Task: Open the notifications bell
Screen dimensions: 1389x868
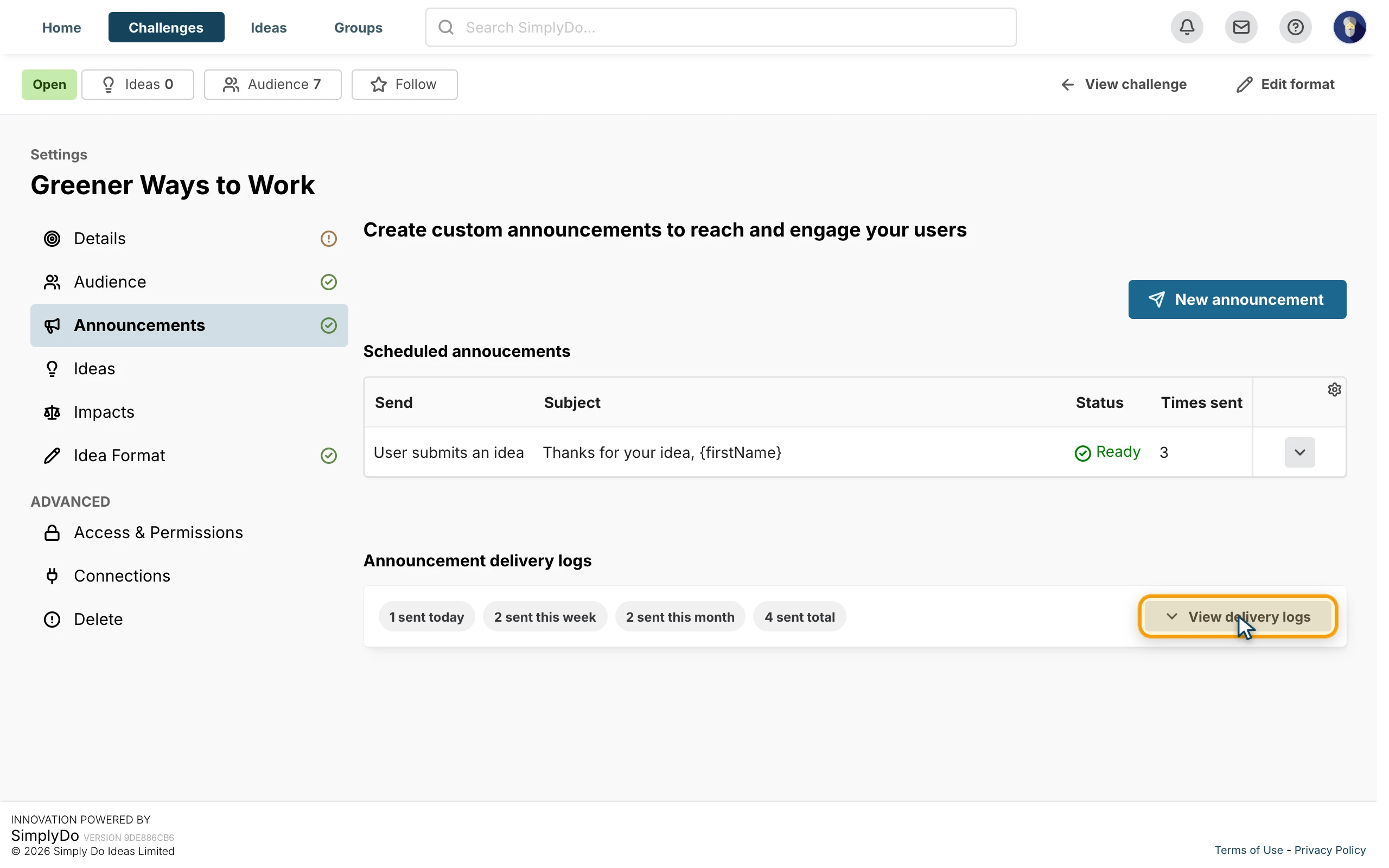Action: coord(1187,27)
